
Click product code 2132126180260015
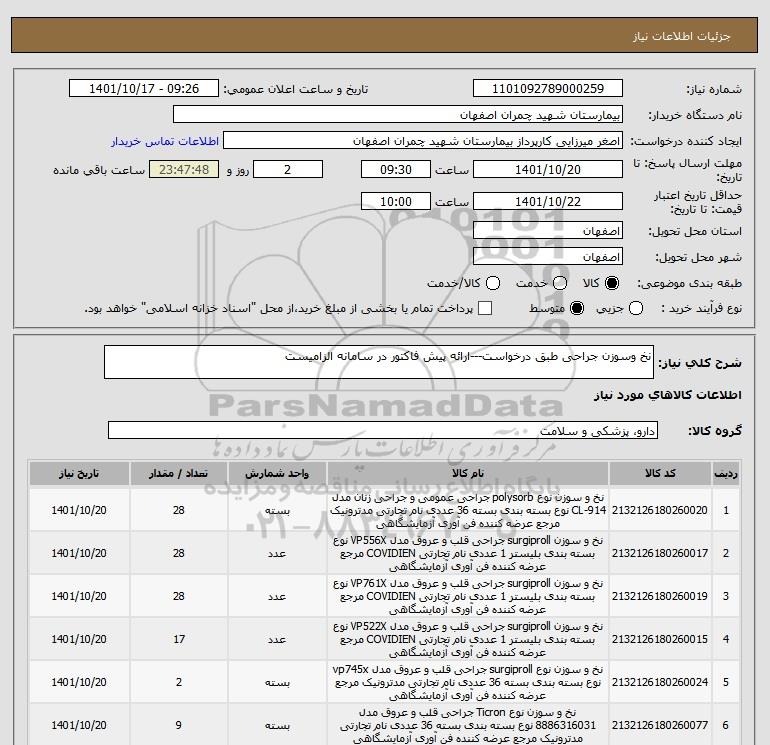[x=660, y=639]
